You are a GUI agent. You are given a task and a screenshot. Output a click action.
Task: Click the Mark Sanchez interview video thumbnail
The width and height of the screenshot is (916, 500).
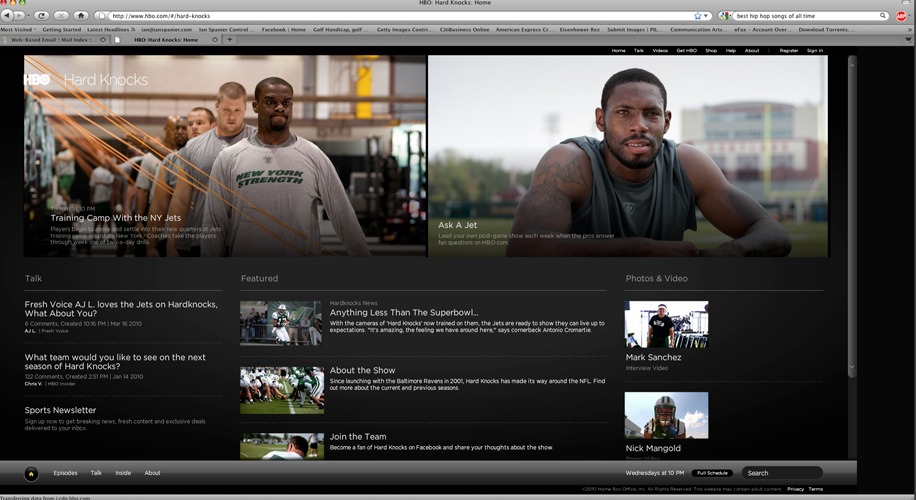[x=666, y=324]
